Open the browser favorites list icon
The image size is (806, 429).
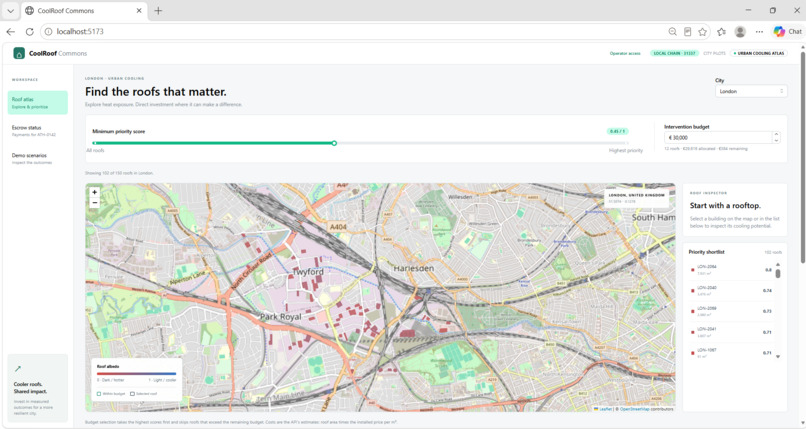[x=721, y=31]
